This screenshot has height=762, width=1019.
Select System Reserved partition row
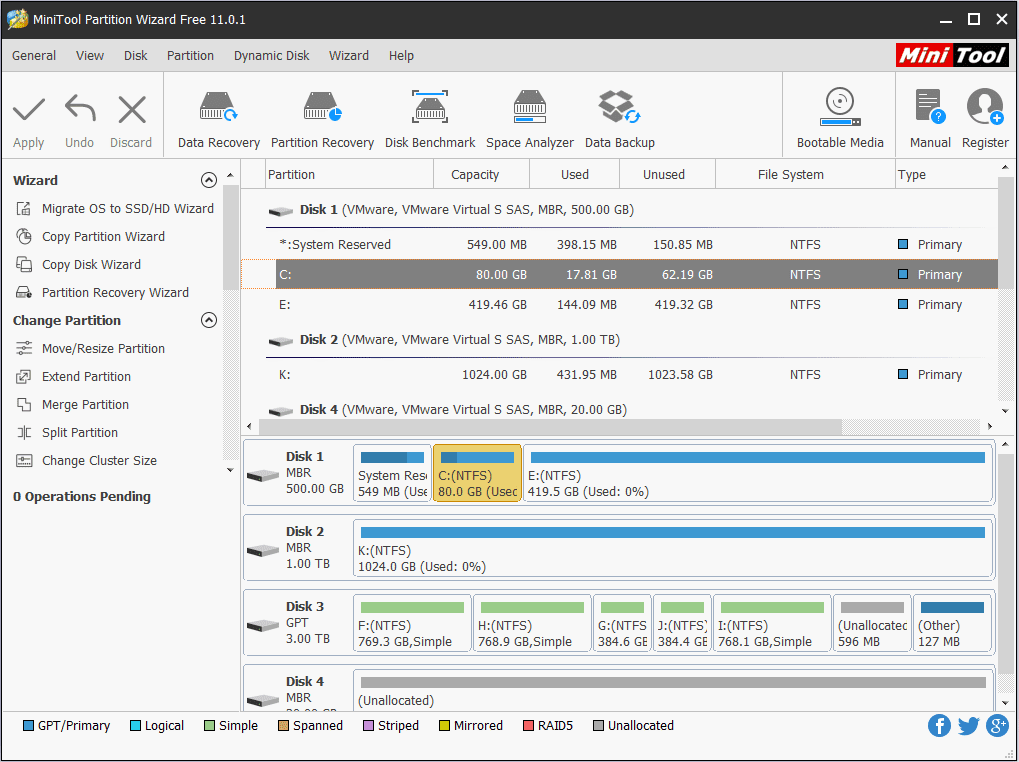619,244
